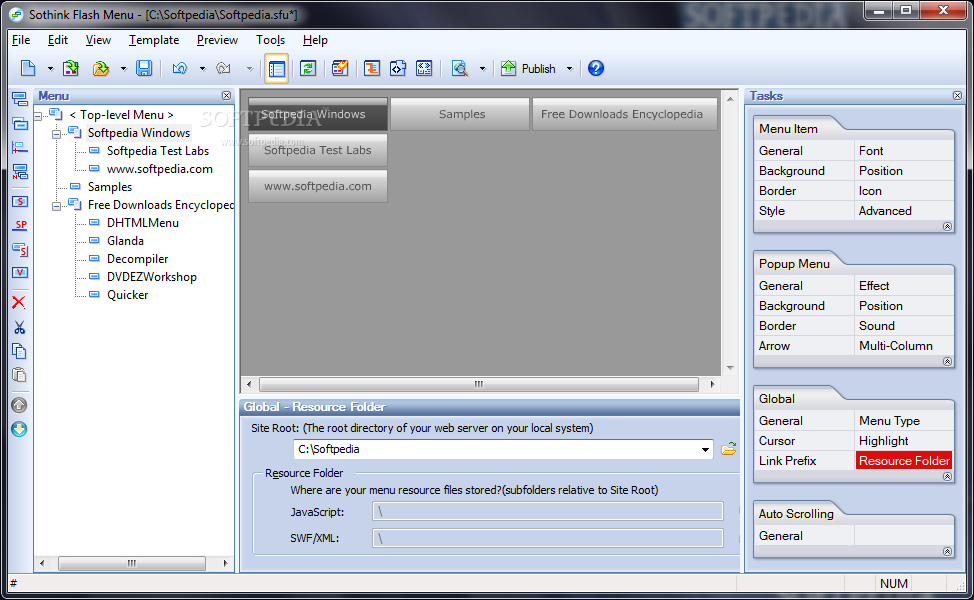Create a new blank menu file

28,68
